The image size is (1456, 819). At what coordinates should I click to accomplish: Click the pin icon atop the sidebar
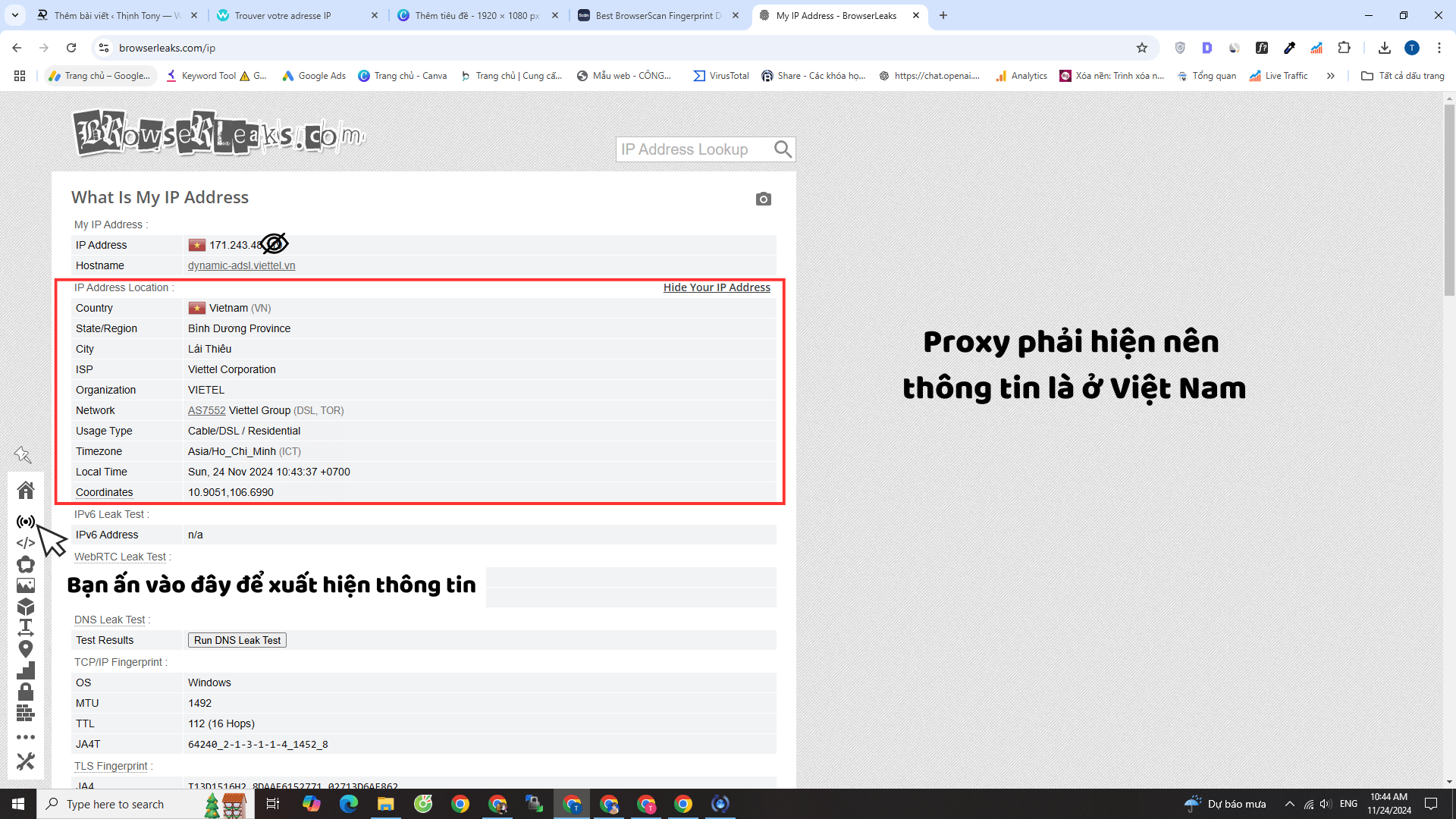[x=24, y=455]
